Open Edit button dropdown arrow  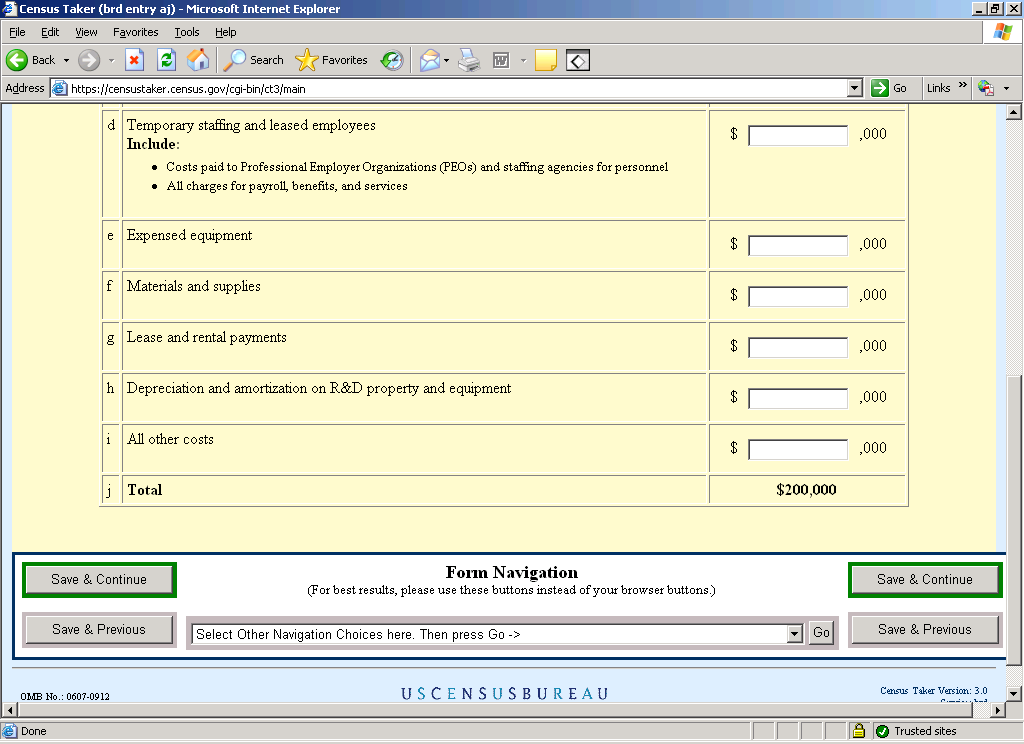523,60
